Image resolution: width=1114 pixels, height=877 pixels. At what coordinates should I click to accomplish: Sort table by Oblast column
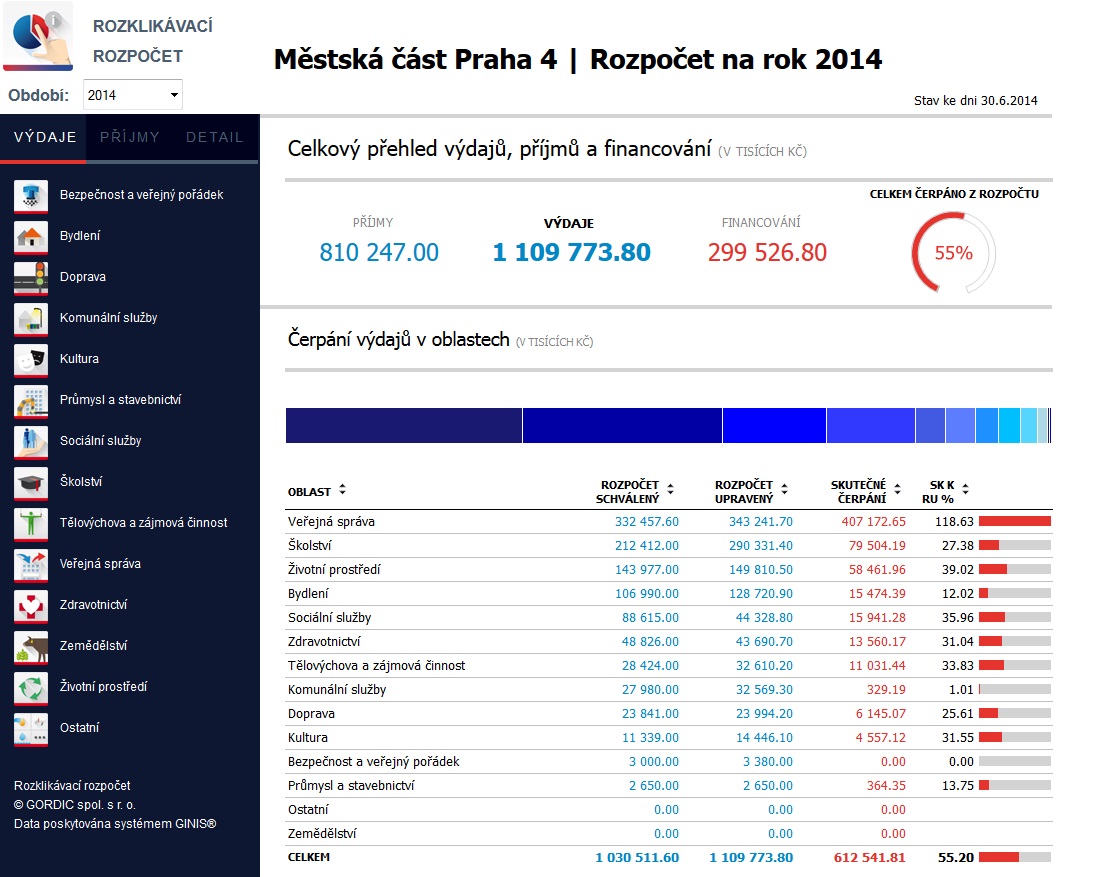(342, 490)
